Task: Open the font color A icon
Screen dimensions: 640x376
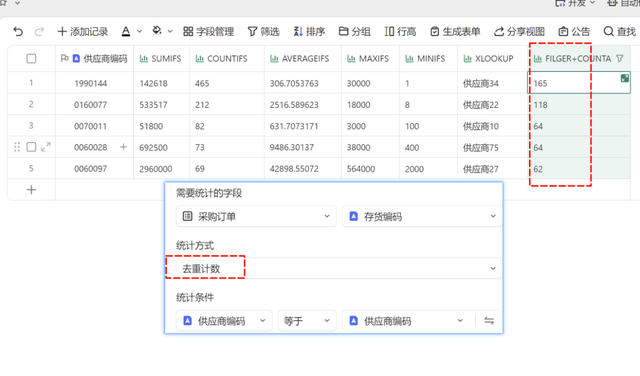Action: (126, 31)
